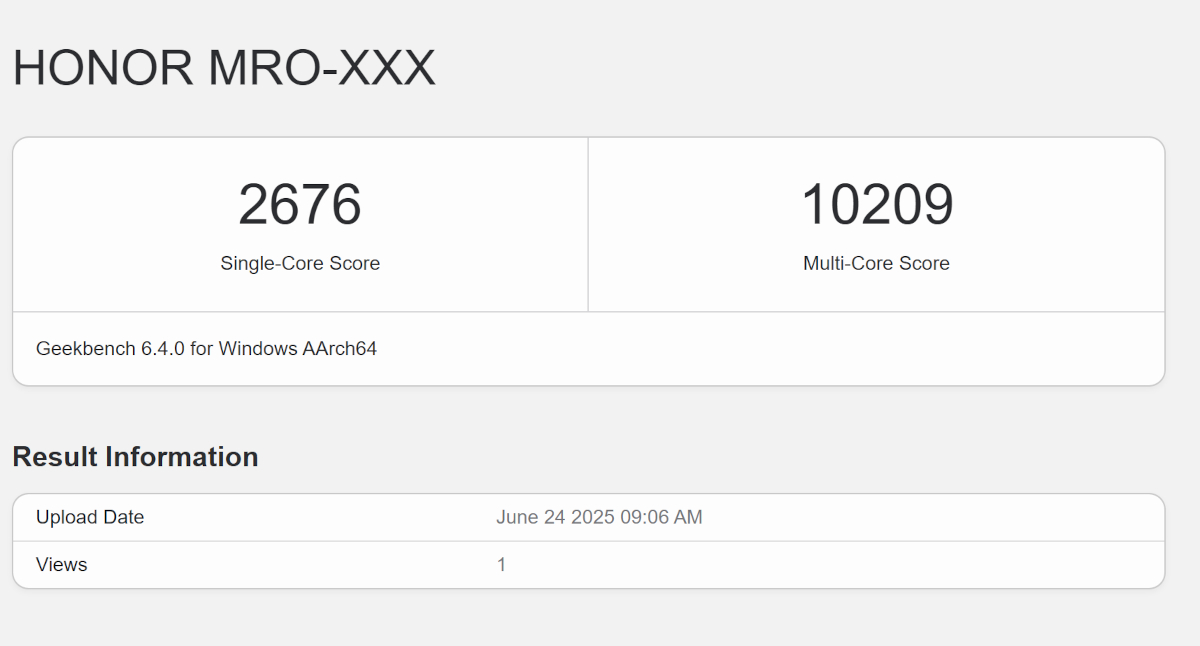Select the Views row label
The width and height of the screenshot is (1200, 646).
point(61,565)
